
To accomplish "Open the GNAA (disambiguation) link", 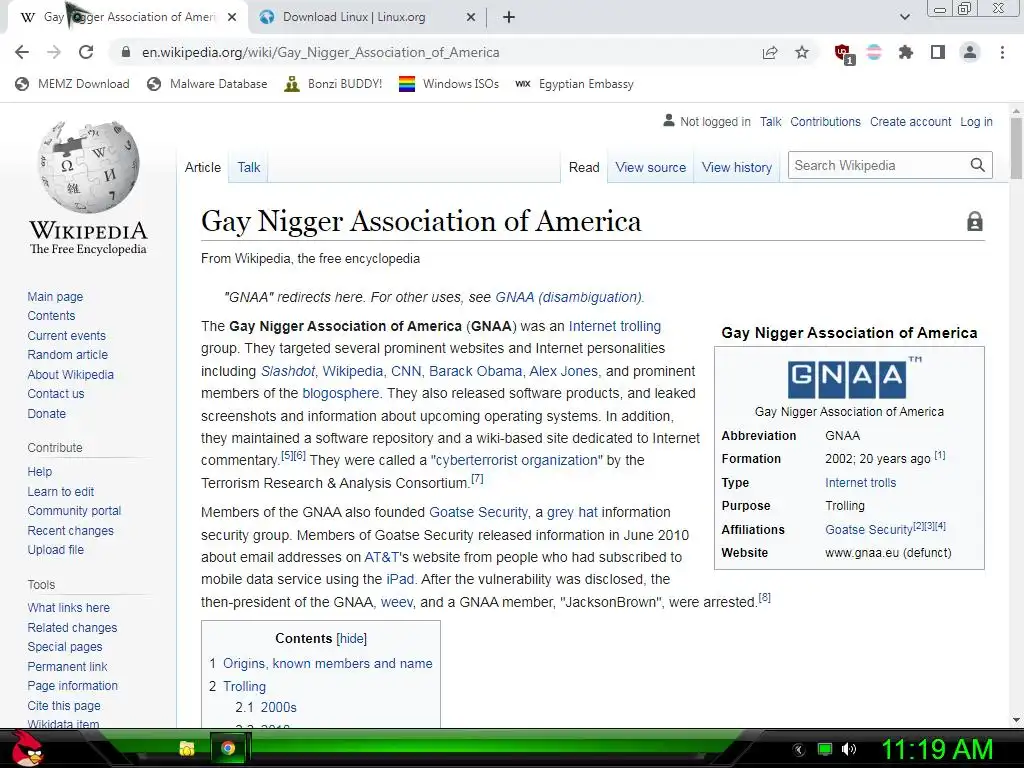I will pyautogui.click(x=568, y=297).
